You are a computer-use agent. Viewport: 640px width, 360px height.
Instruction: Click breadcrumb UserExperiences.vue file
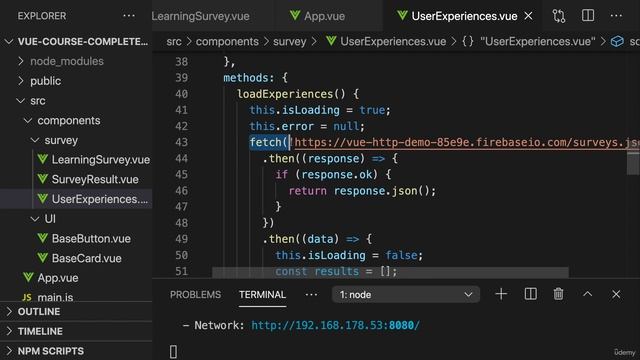point(386,42)
